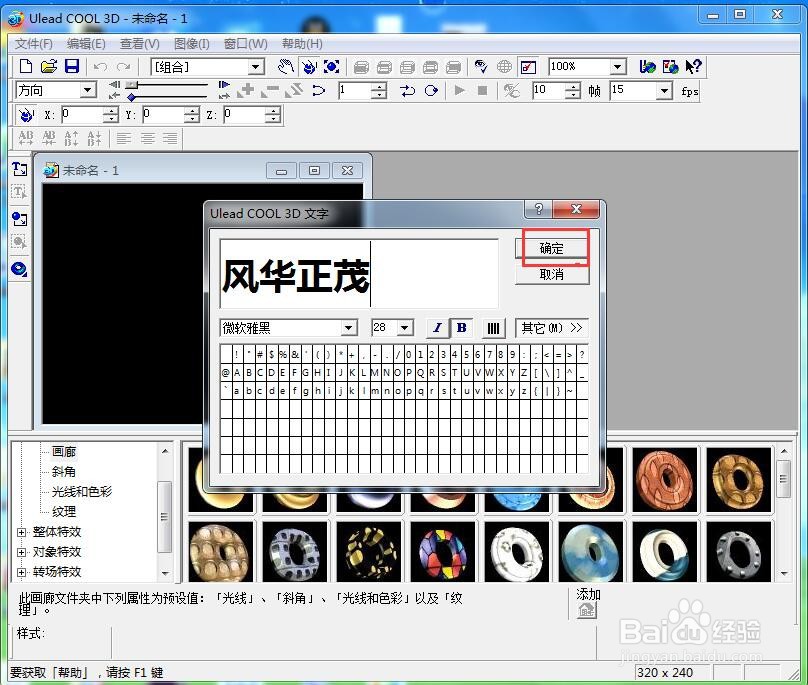Click the Align left icon
808x685 pixels.
124,138
